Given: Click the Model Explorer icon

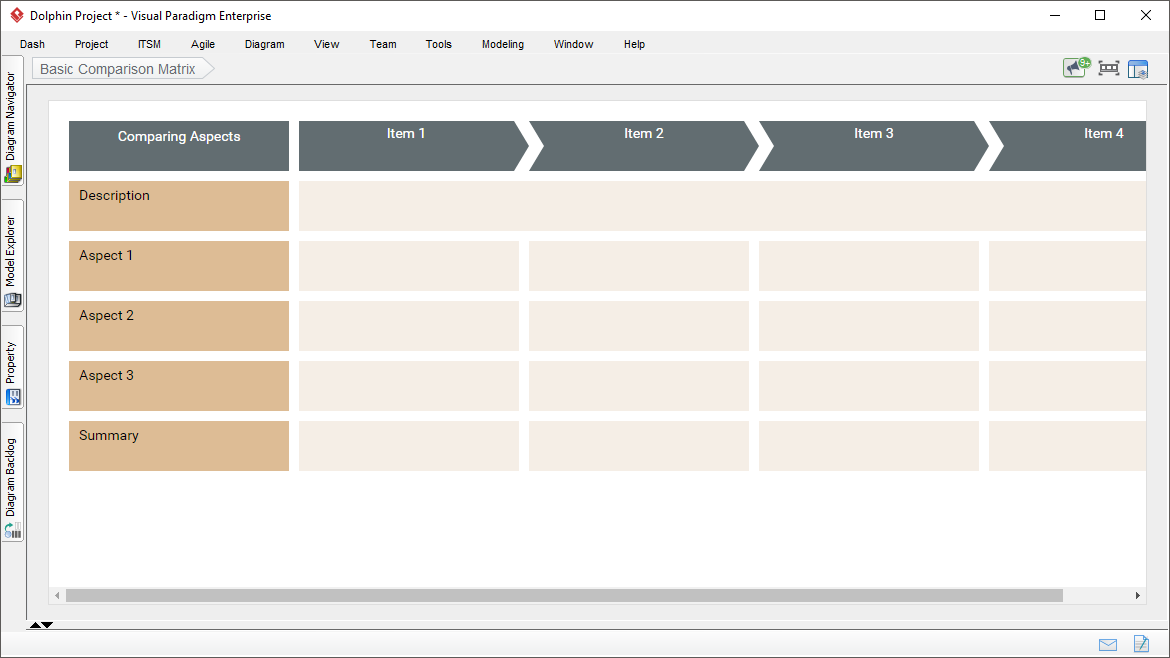Looking at the screenshot, I should (13, 300).
